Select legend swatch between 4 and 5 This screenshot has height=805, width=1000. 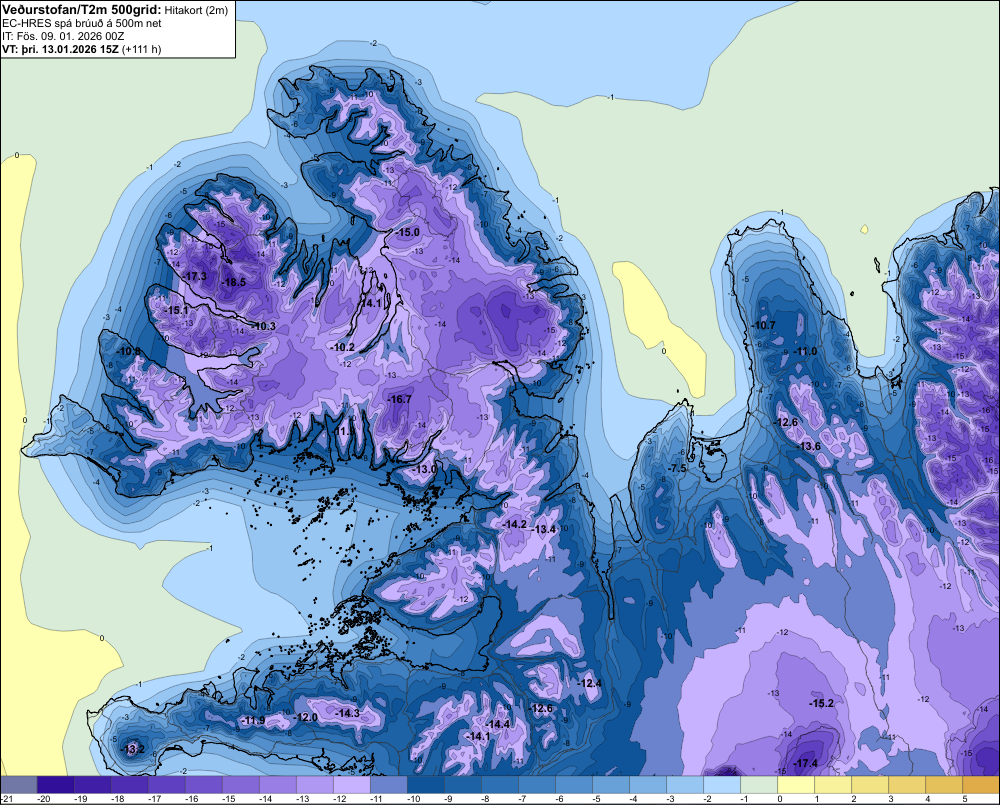(945, 784)
